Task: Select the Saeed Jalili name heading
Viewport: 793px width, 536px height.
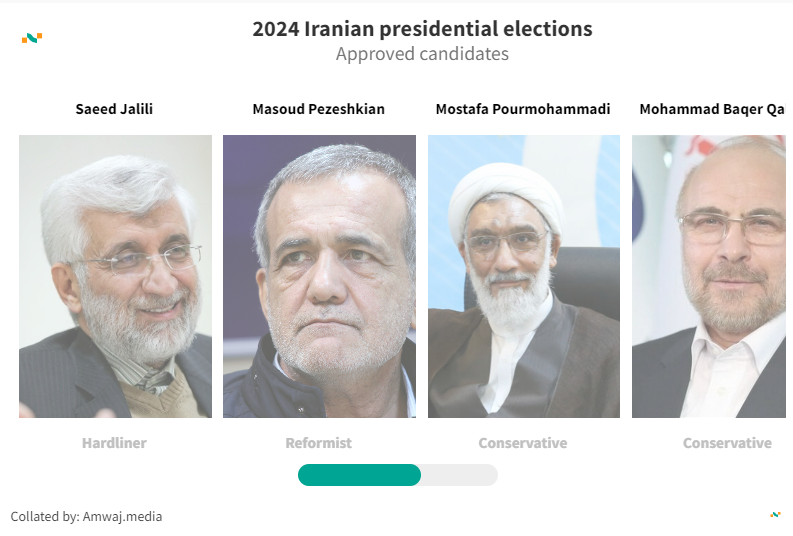Action: pos(114,109)
